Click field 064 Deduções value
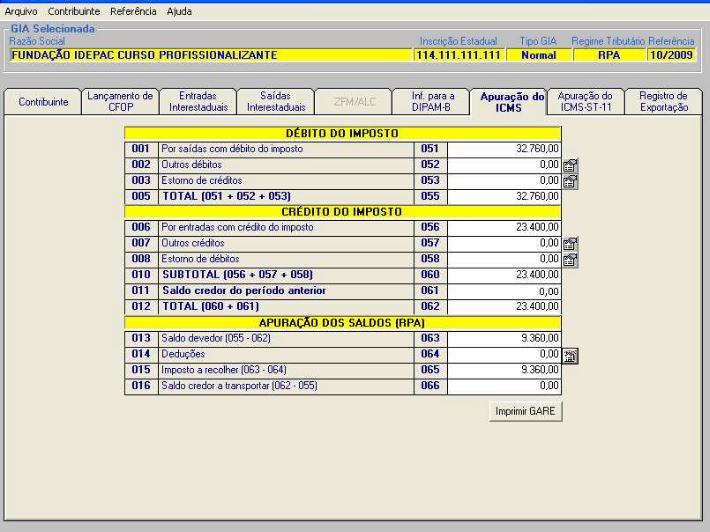This screenshot has width=710, height=532. [x=504, y=354]
